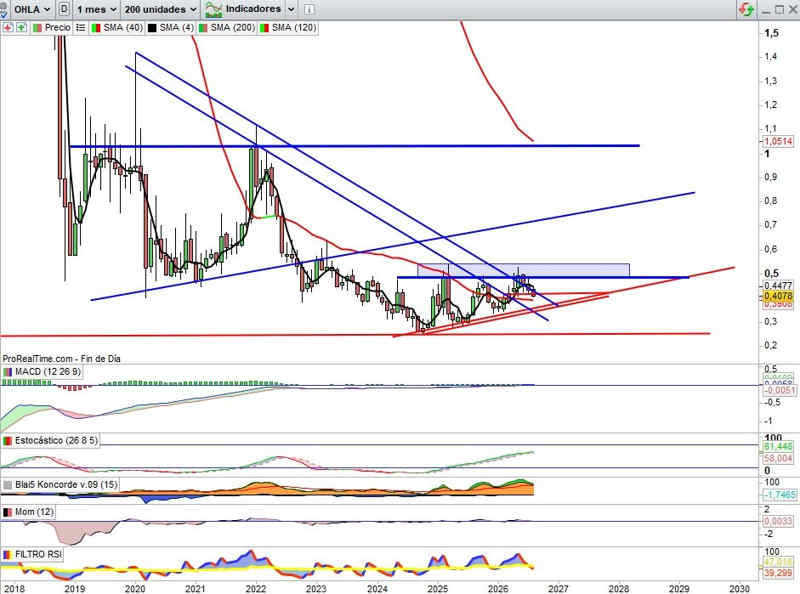Click the list icon beside Precio
800x594 pixels.
81,28
